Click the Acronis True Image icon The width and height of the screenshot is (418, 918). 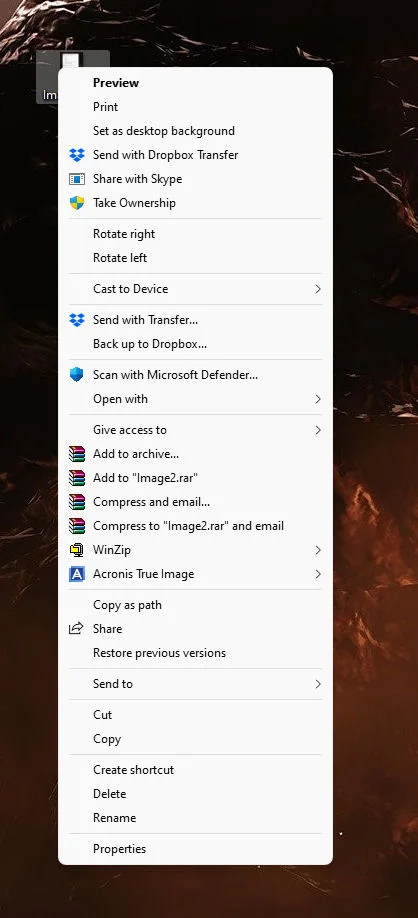[77, 574]
